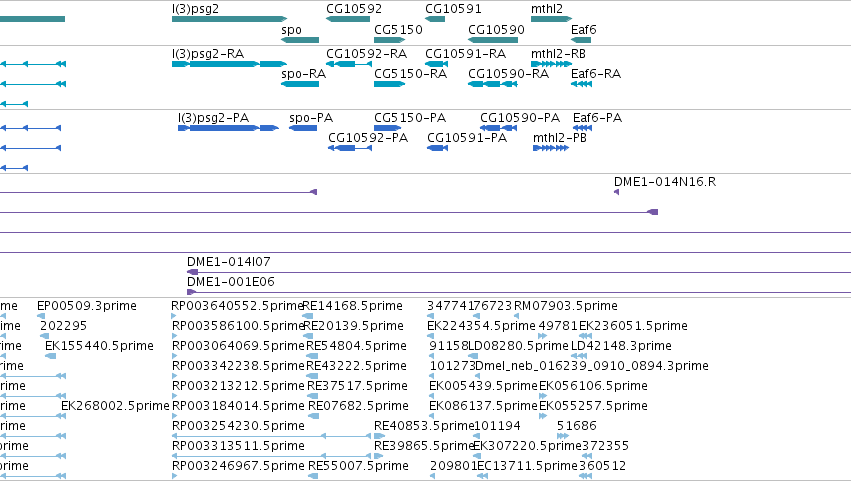Select CG5150-PA coding sequence label
The width and height of the screenshot is (851, 481).
click(x=410, y=118)
